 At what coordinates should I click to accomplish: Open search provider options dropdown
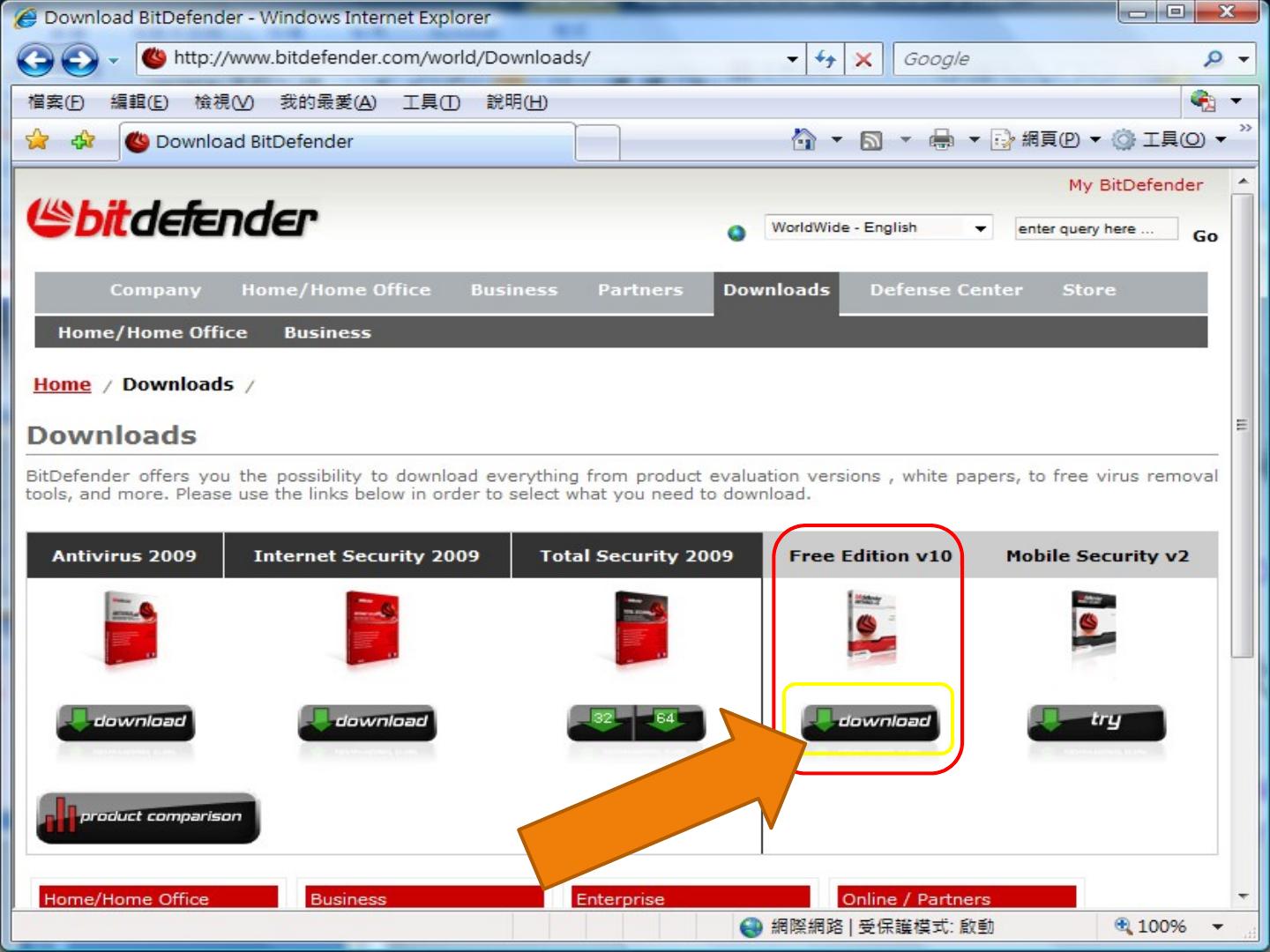click(1244, 59)
